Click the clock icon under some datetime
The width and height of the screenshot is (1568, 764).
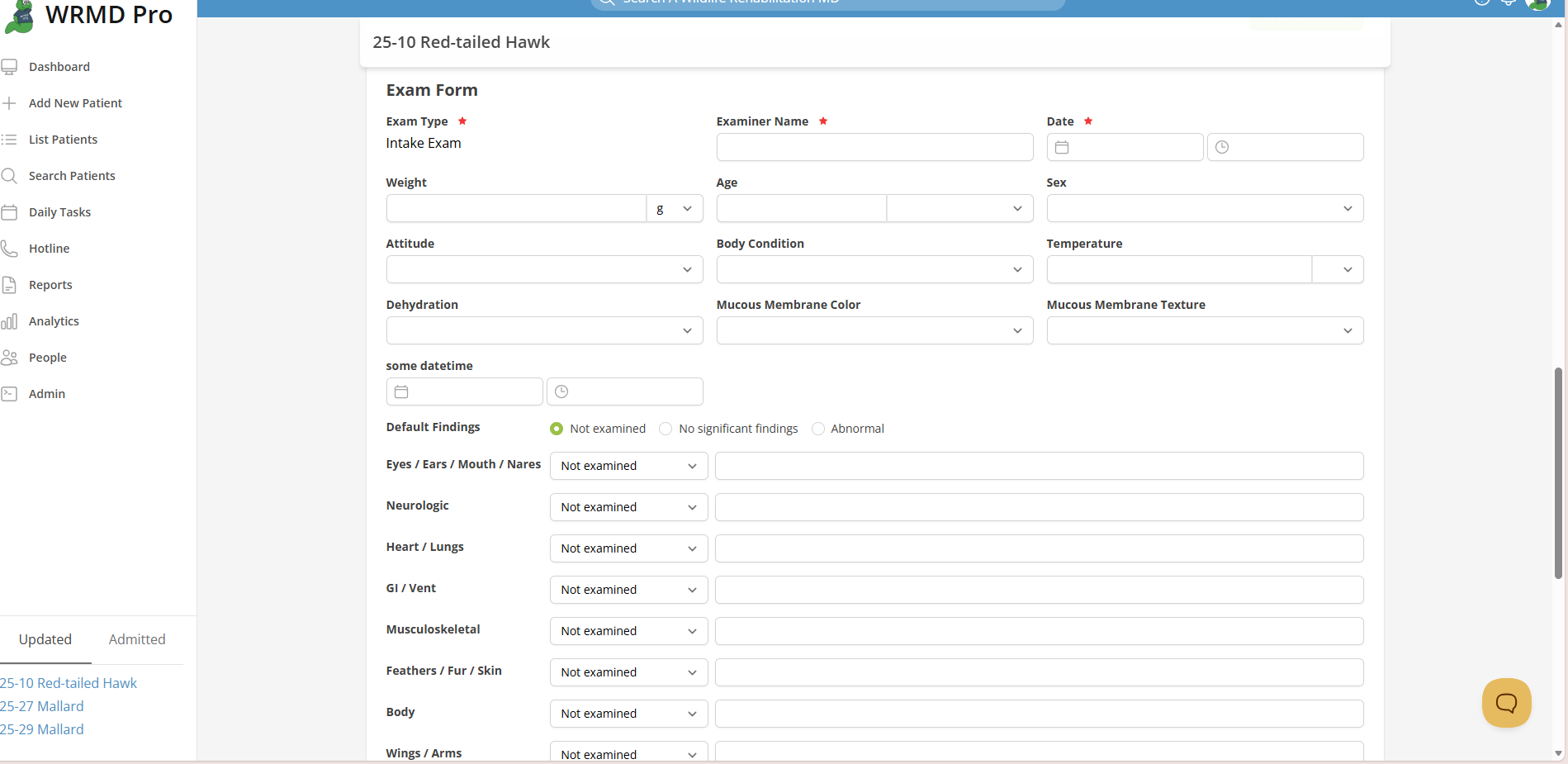(561, 391)
